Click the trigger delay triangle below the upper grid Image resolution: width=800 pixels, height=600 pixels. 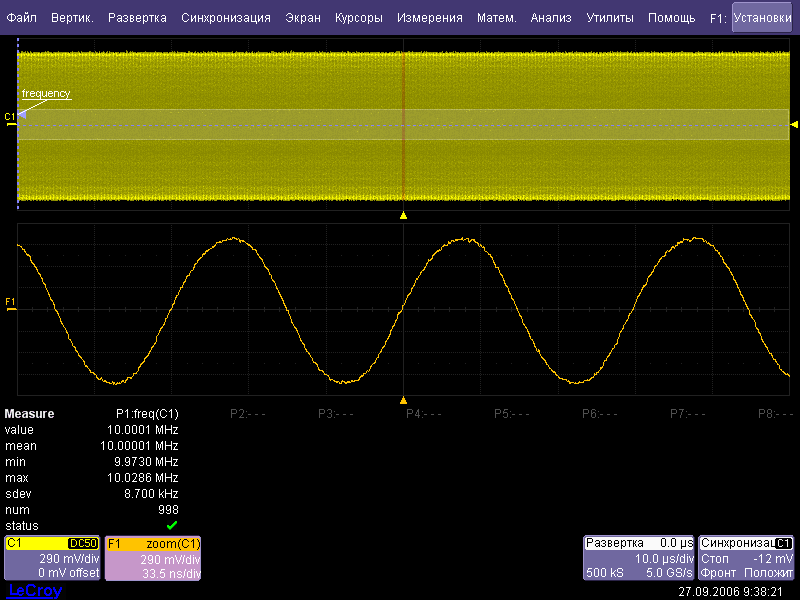pyautogui.click(x=403, y=215)
